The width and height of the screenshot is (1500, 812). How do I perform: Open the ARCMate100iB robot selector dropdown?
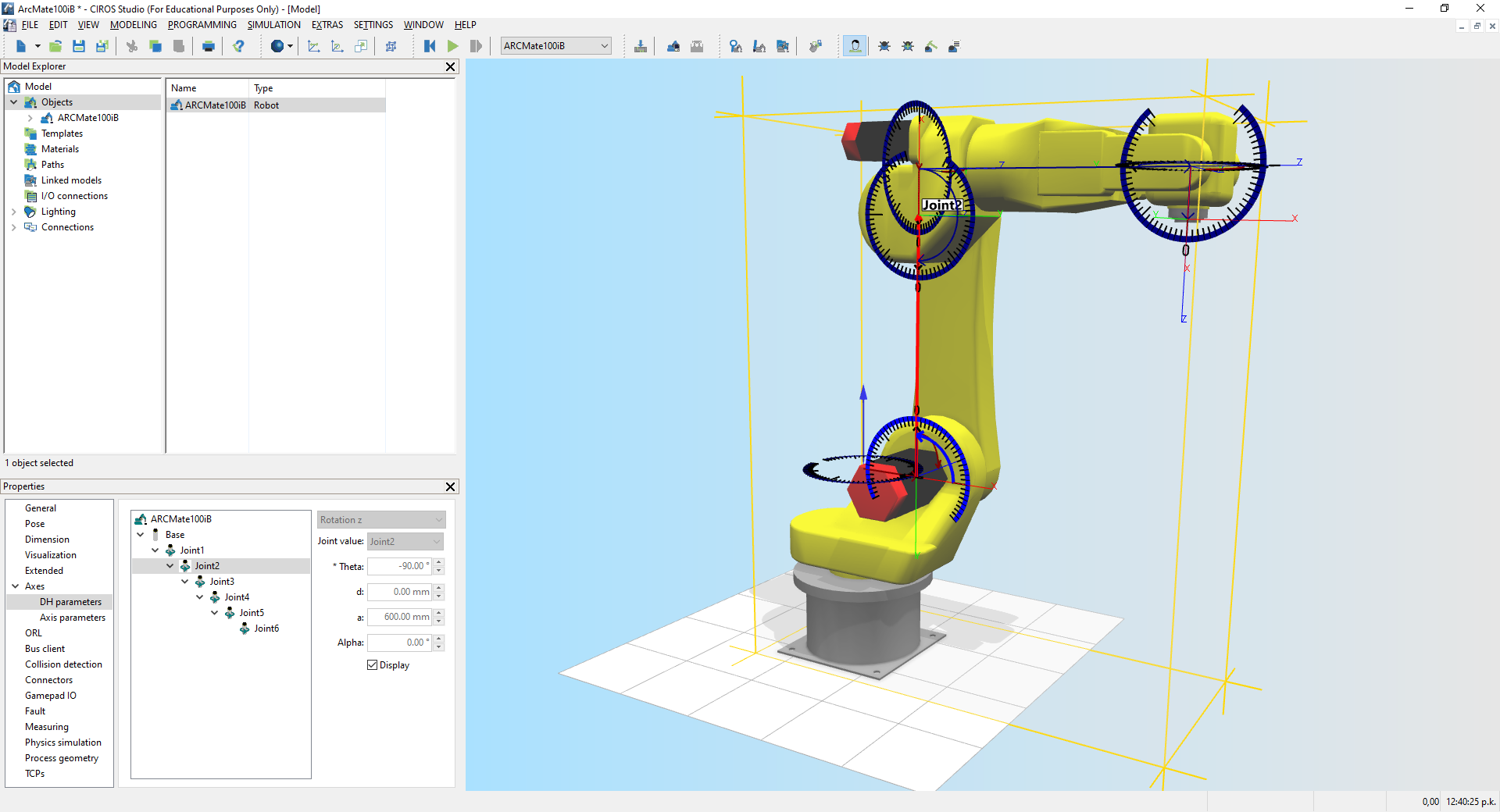click(555, 46)
